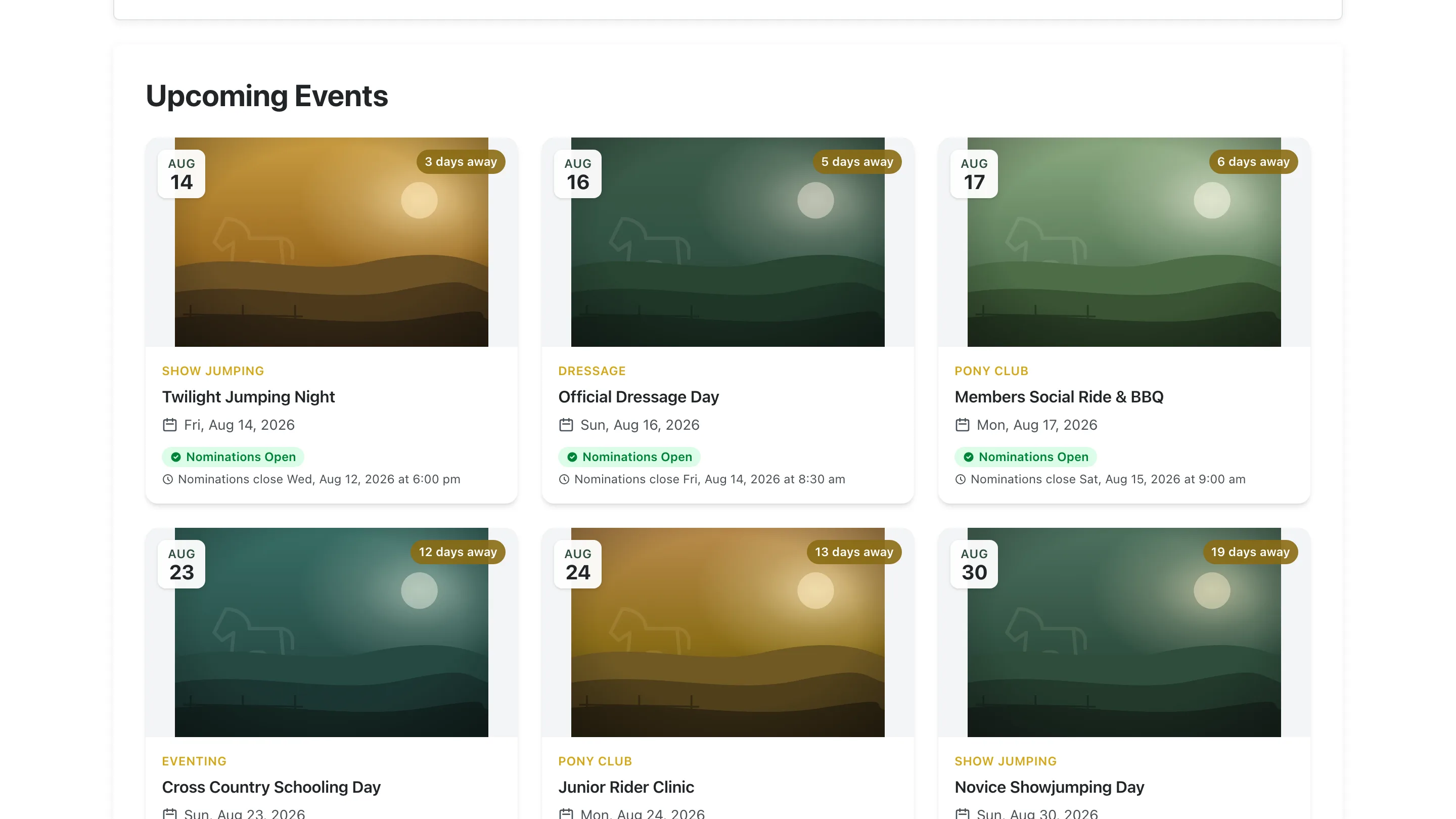Click calendar icon beside Sun, Aug 23, 2026
Image resolution: width=1456 pixels, height=819 pixels.
(169, 814)
